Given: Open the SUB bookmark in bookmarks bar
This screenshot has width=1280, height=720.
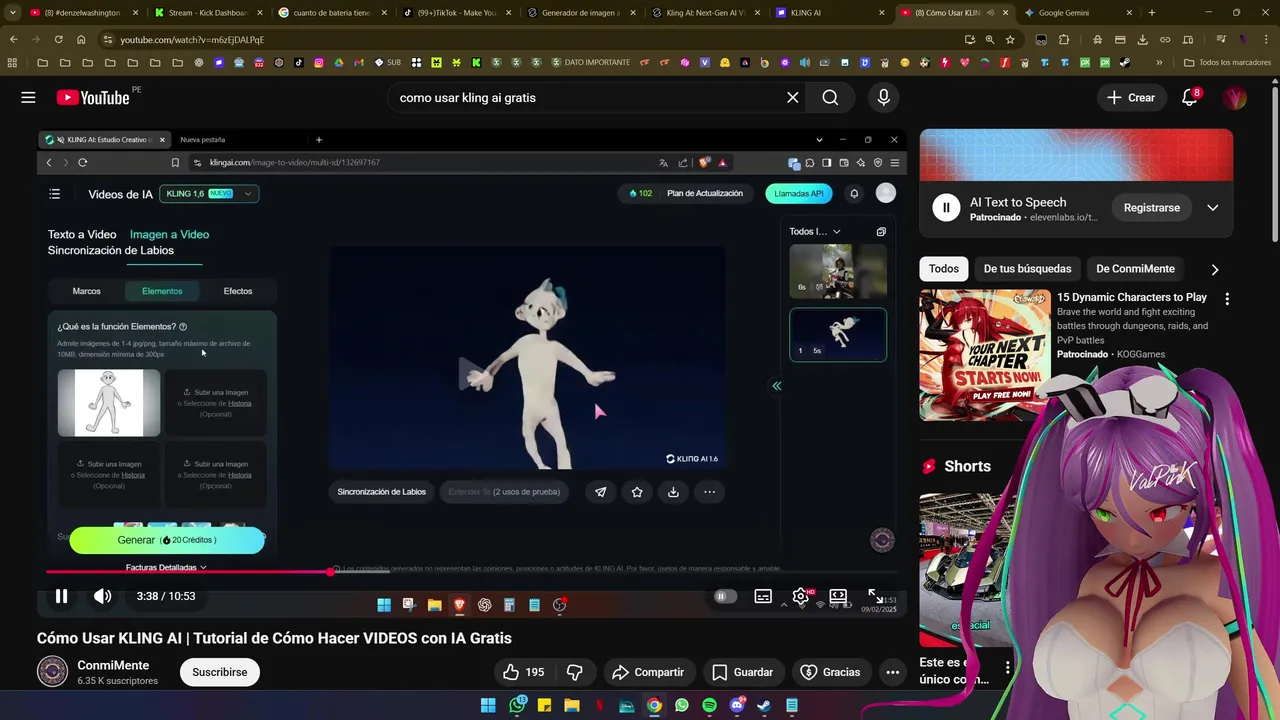Looking at the screenshot, I should click(x=388, y=62).
